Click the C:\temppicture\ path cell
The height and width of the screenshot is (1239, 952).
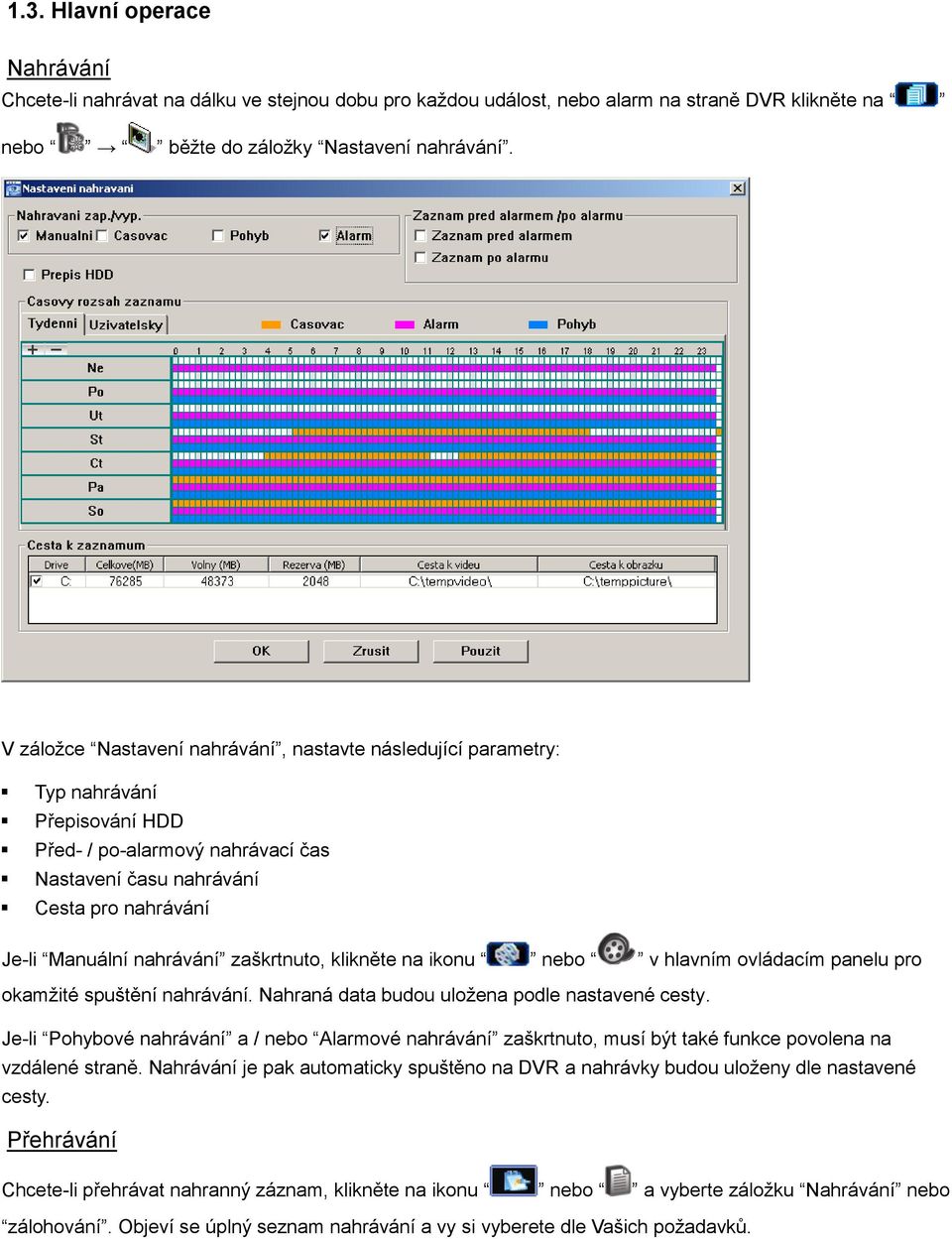coord(628,581)
